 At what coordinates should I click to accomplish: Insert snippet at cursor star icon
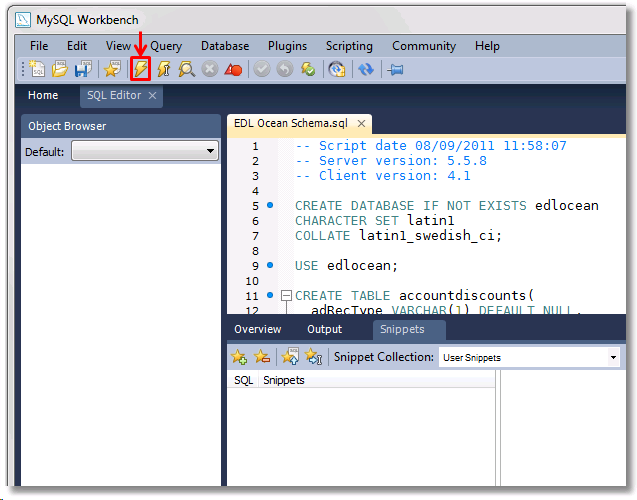[314, 357]
